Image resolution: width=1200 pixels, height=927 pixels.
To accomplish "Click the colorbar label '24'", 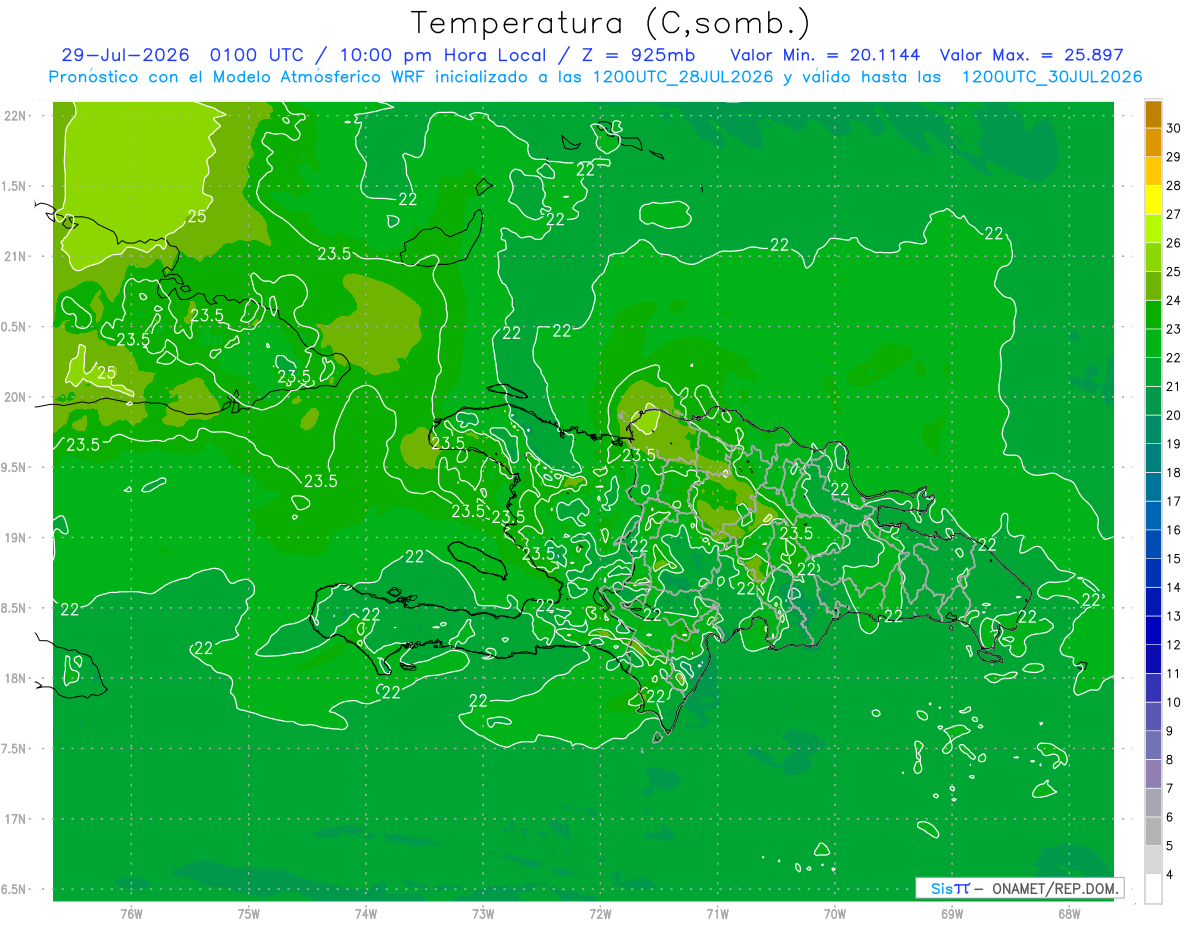I will point(1174,301).
